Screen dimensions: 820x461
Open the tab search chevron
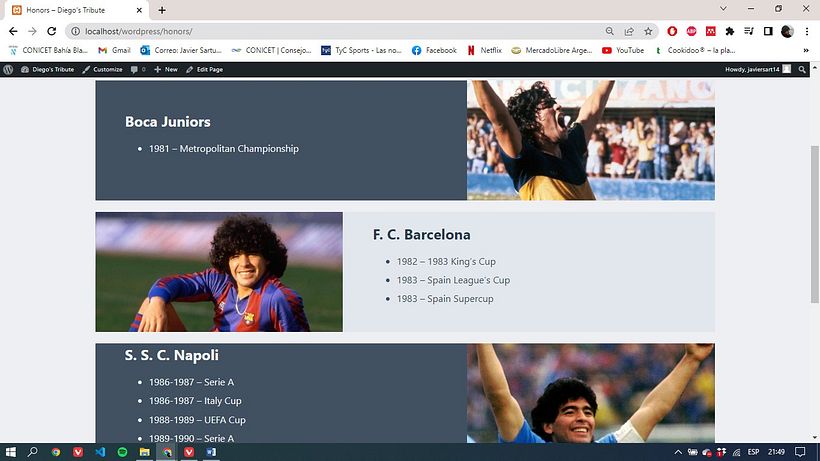click(x=723, y=8)
